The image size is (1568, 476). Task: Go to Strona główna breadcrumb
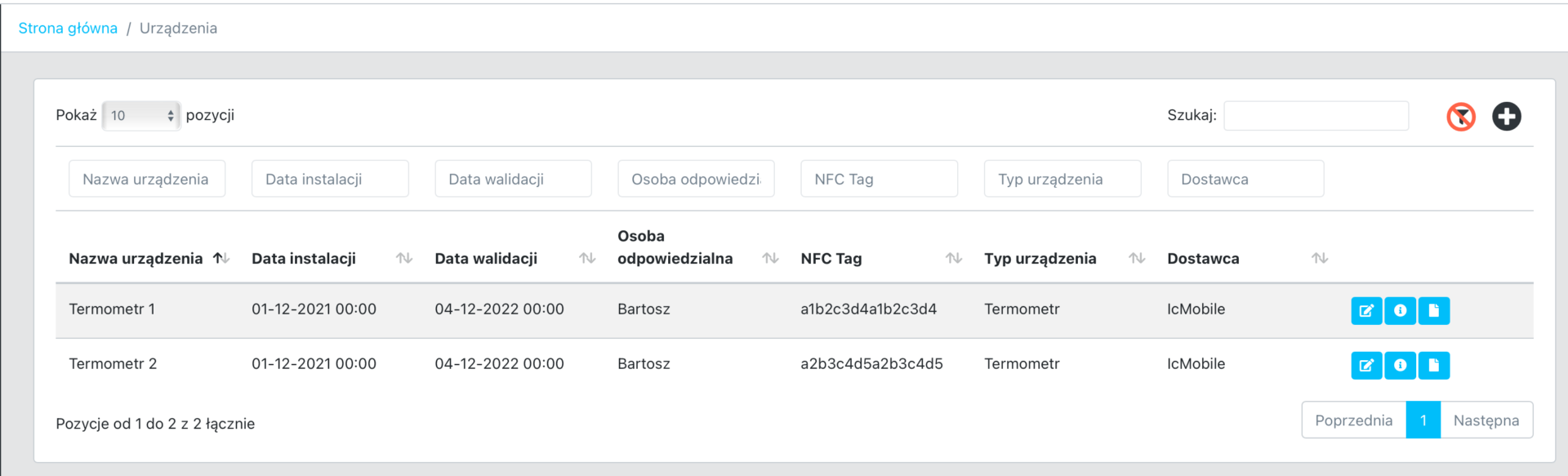pos(68,29)
